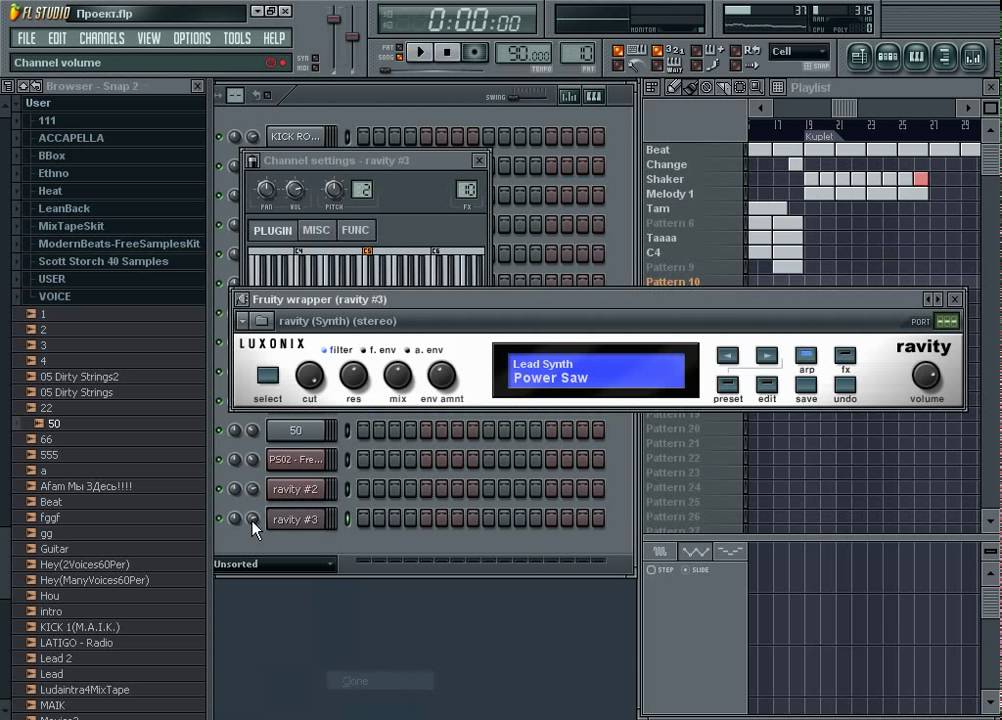
Task: Select the channel button labeled 50
Action: coord(295,431)
